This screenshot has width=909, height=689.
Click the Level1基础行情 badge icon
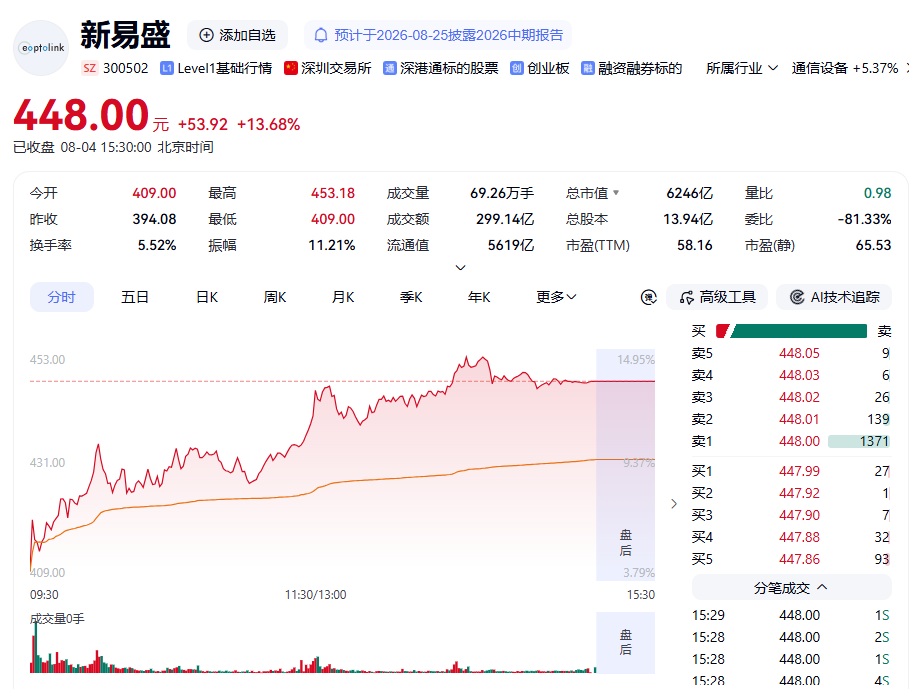coord(166,68)
